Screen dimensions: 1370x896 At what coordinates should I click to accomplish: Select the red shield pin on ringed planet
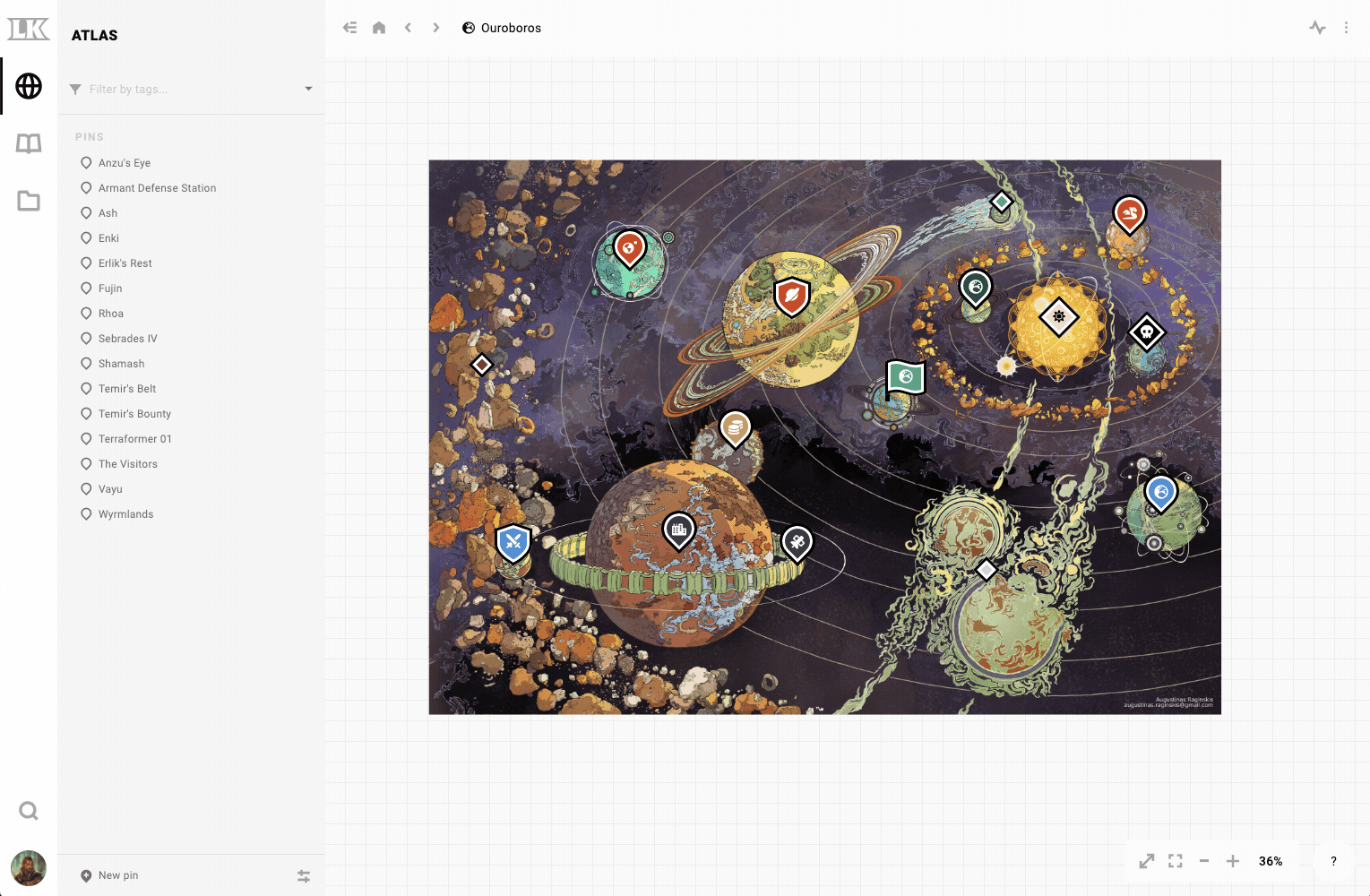click(x=792, y=297)
